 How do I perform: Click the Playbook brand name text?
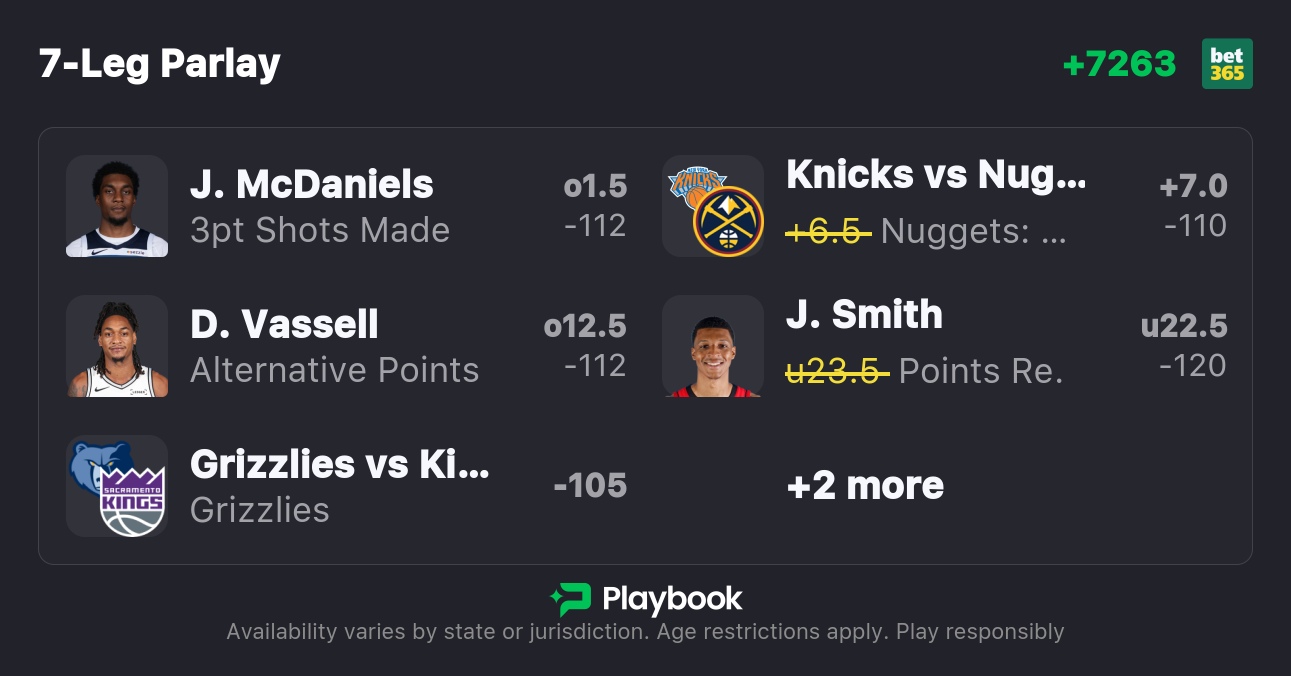point(672,599)
